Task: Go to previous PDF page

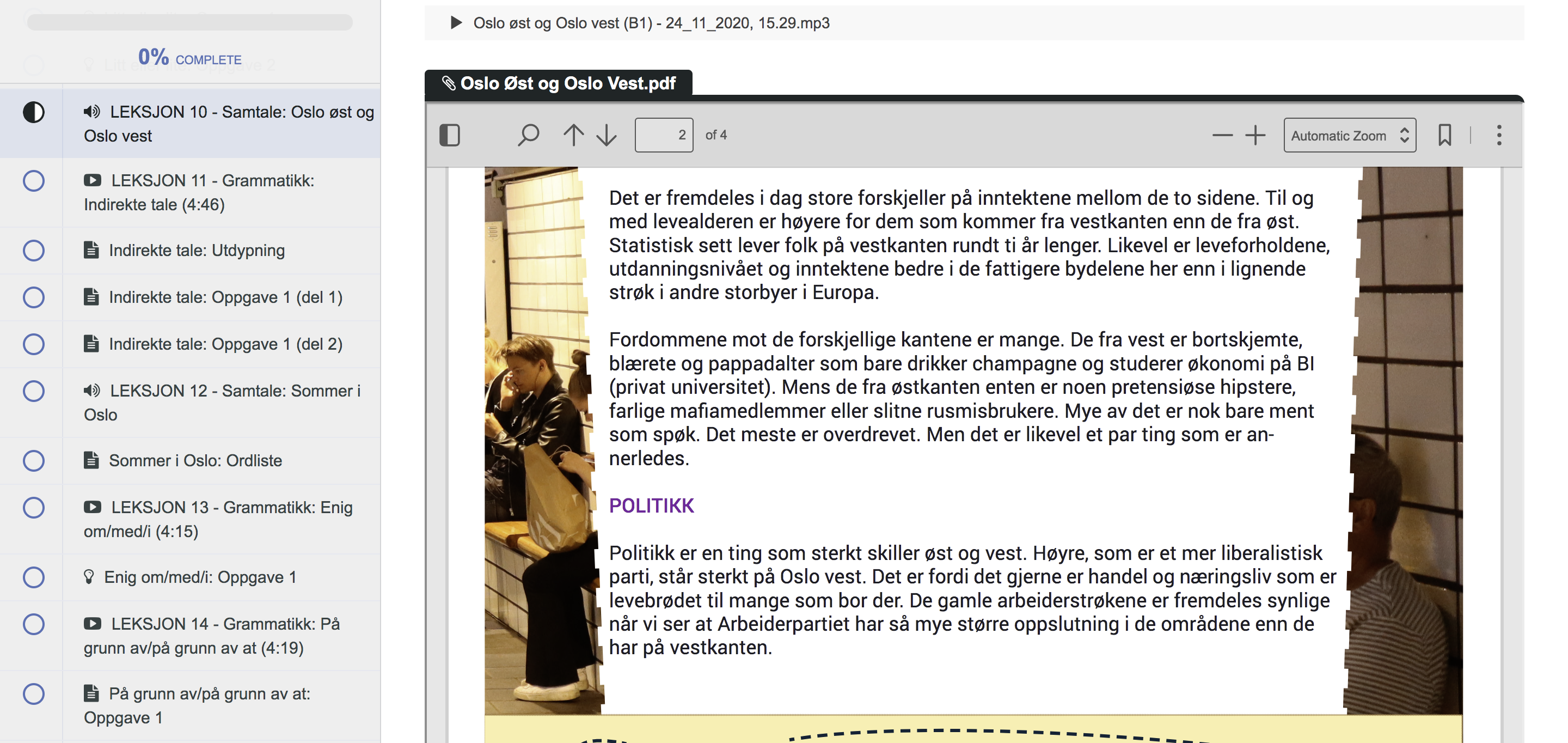Action: pyautogui.click(x=573, y=135)
